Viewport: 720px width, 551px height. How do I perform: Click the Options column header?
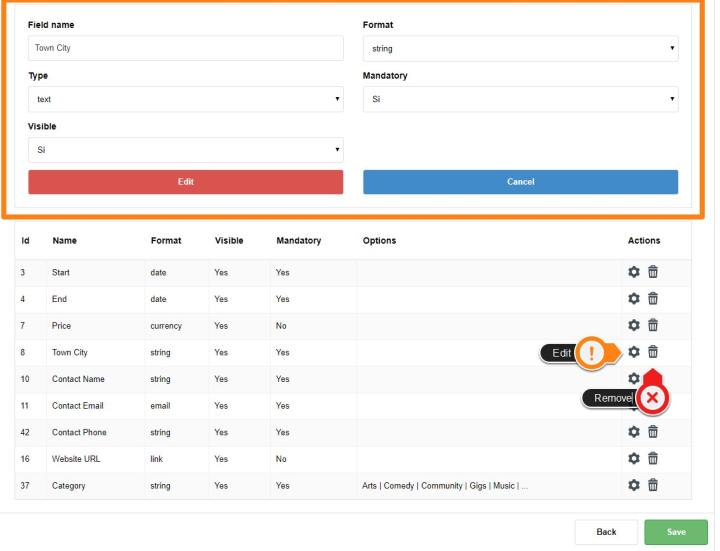click(x=379, y=241)
